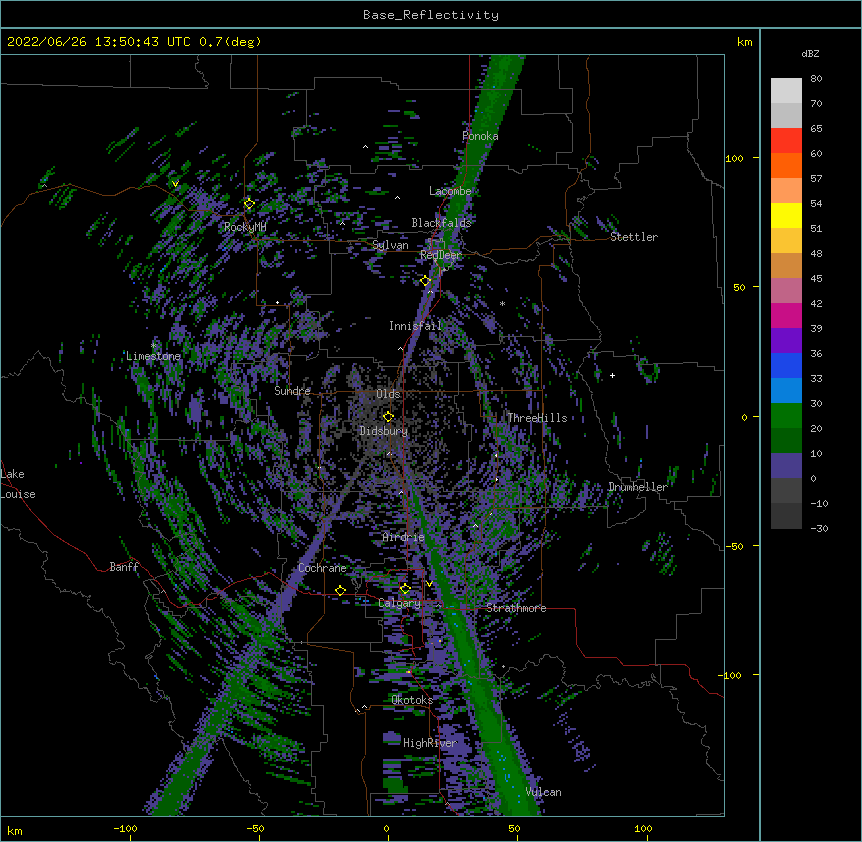The width and height of the screenshot is (862, 842).
Task: Click the yellow V marker northwest of RockyMH
Action: [x=175, y=184]
